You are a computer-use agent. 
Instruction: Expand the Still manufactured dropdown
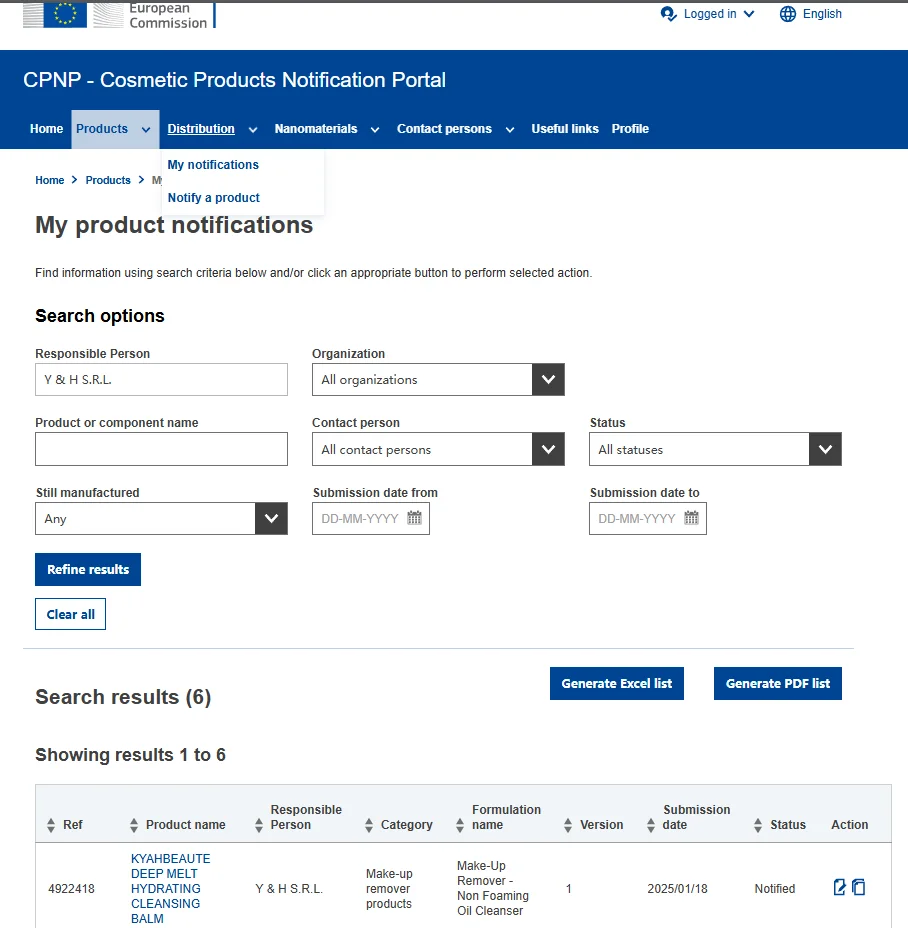click(x=271, y=519)
